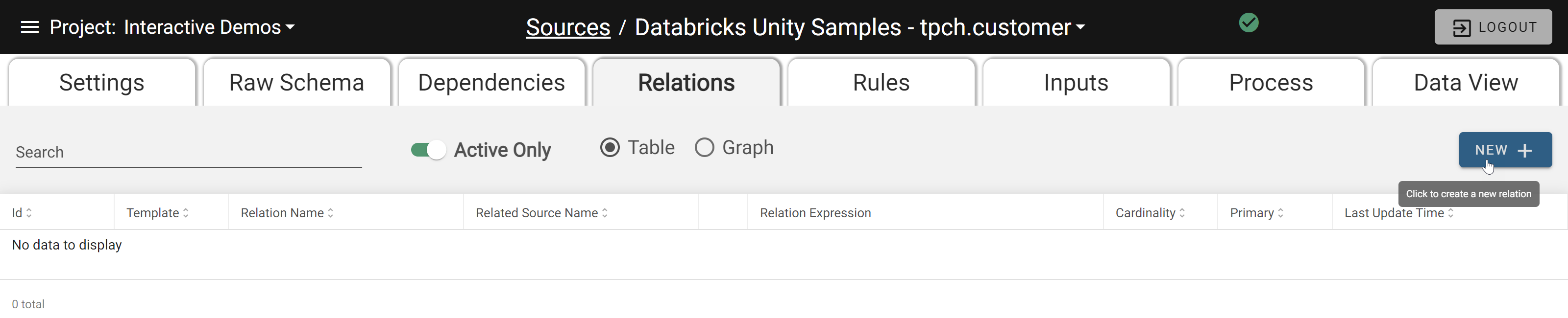The height and width of the screenshot is (318, 1568).
Task: Toggle the Active Only switch
Action: click(429, 150)
